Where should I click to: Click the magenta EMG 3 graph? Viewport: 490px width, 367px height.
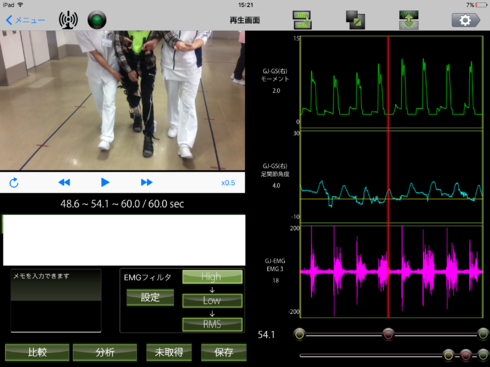coord(391,272)
